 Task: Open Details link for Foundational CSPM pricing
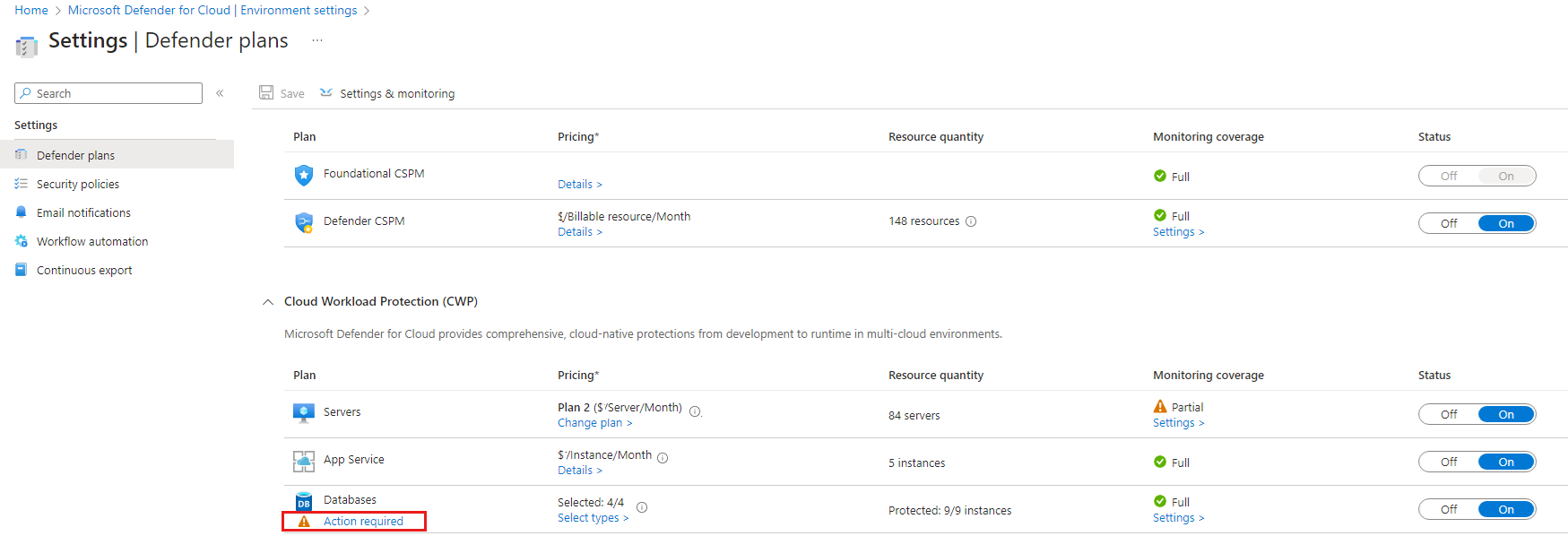(580, 184)
